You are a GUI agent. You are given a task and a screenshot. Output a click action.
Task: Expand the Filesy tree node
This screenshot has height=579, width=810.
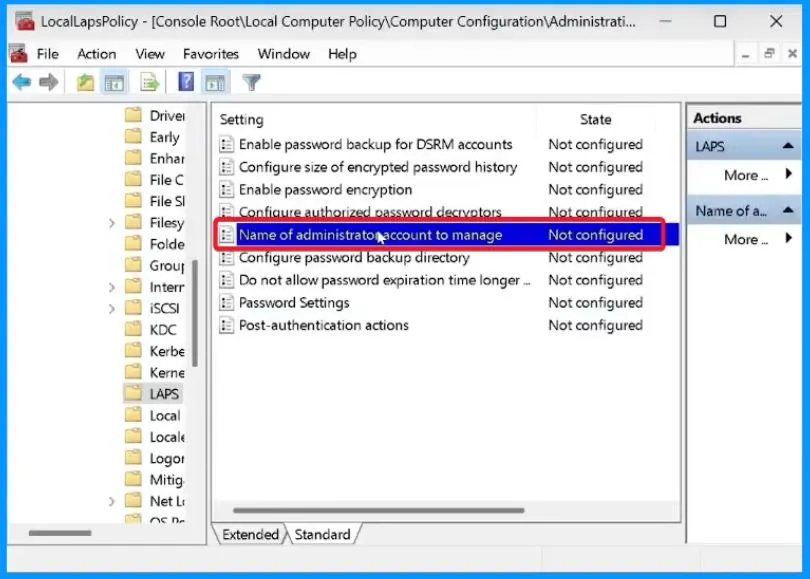pyautogui.click(x=112, y=223)
